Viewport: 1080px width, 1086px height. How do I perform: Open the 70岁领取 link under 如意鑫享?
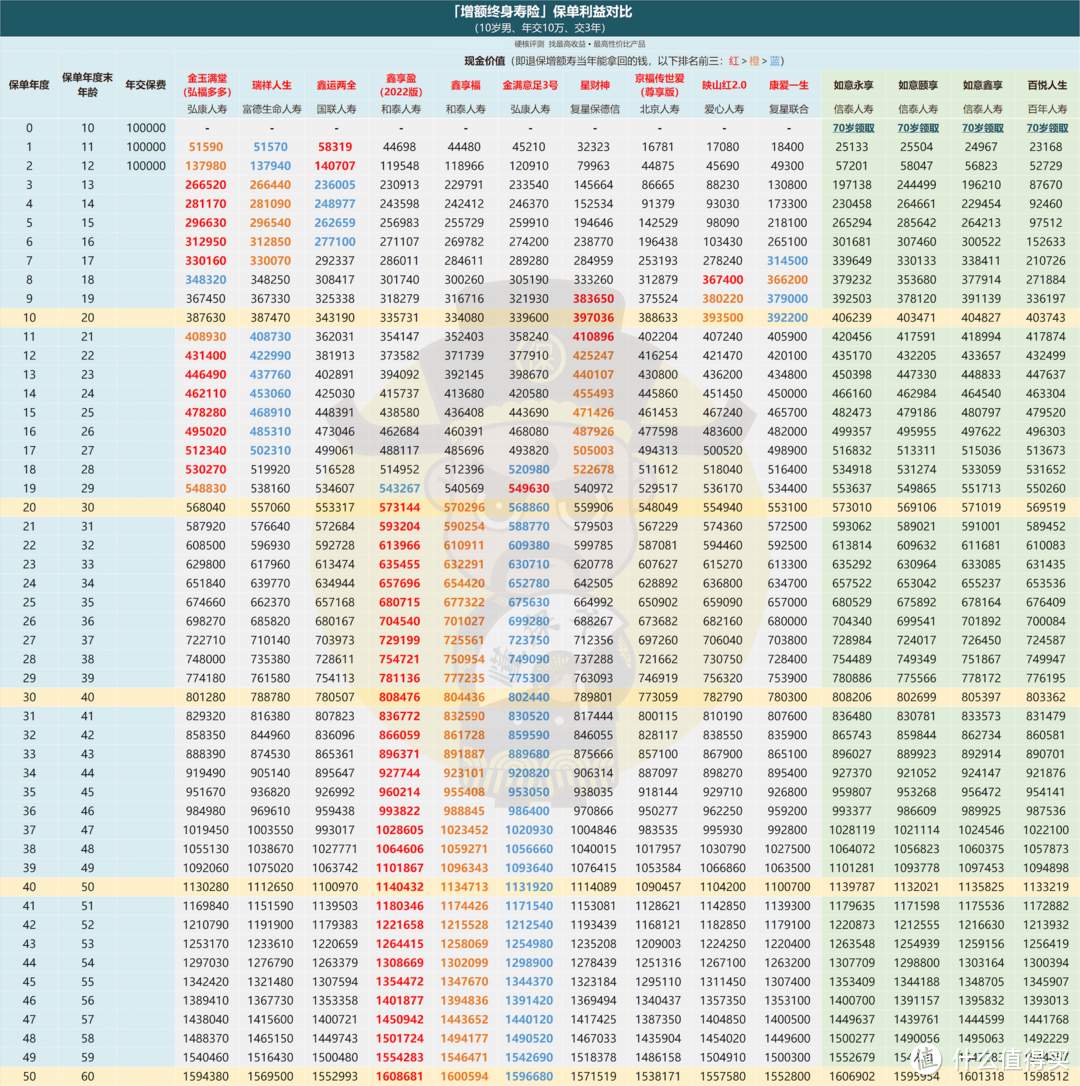982,128
